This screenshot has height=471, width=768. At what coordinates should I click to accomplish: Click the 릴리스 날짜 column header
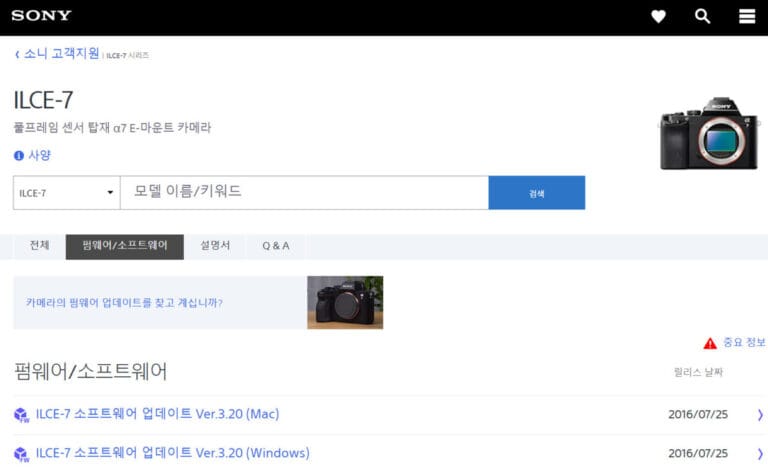698,373
